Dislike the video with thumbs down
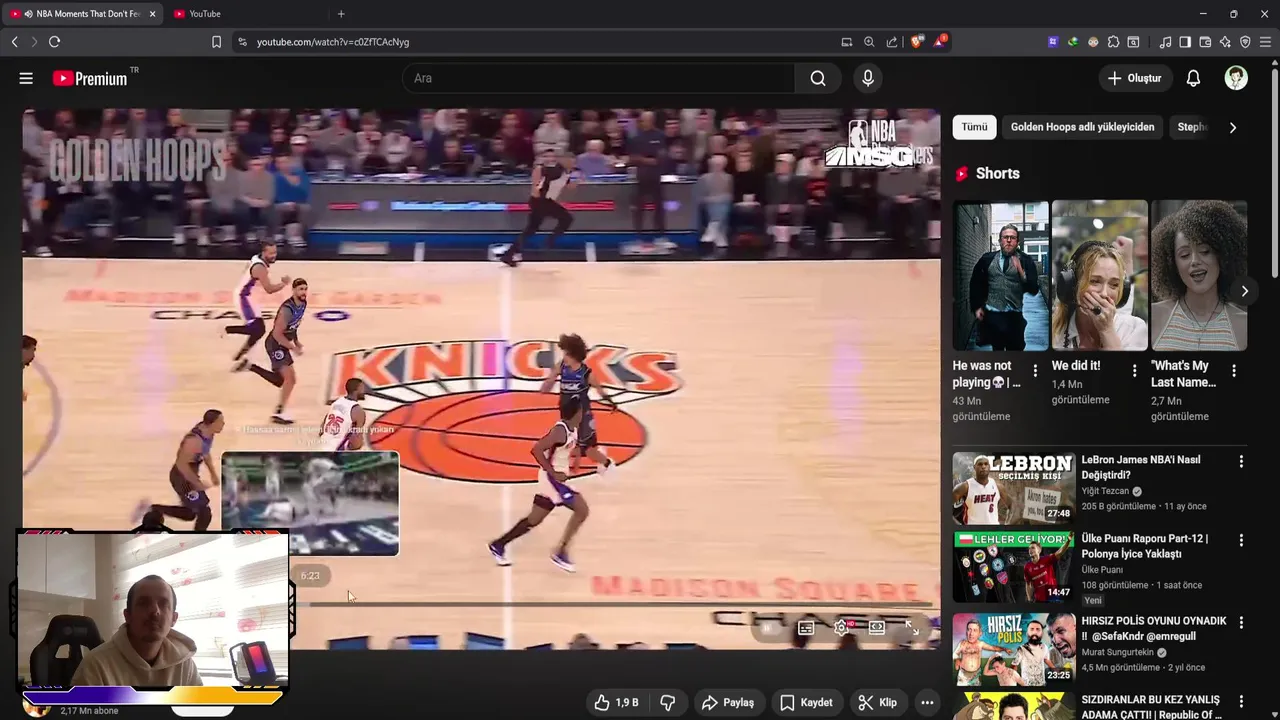The height and width of the screenshot is (720, 1280). 667,703
